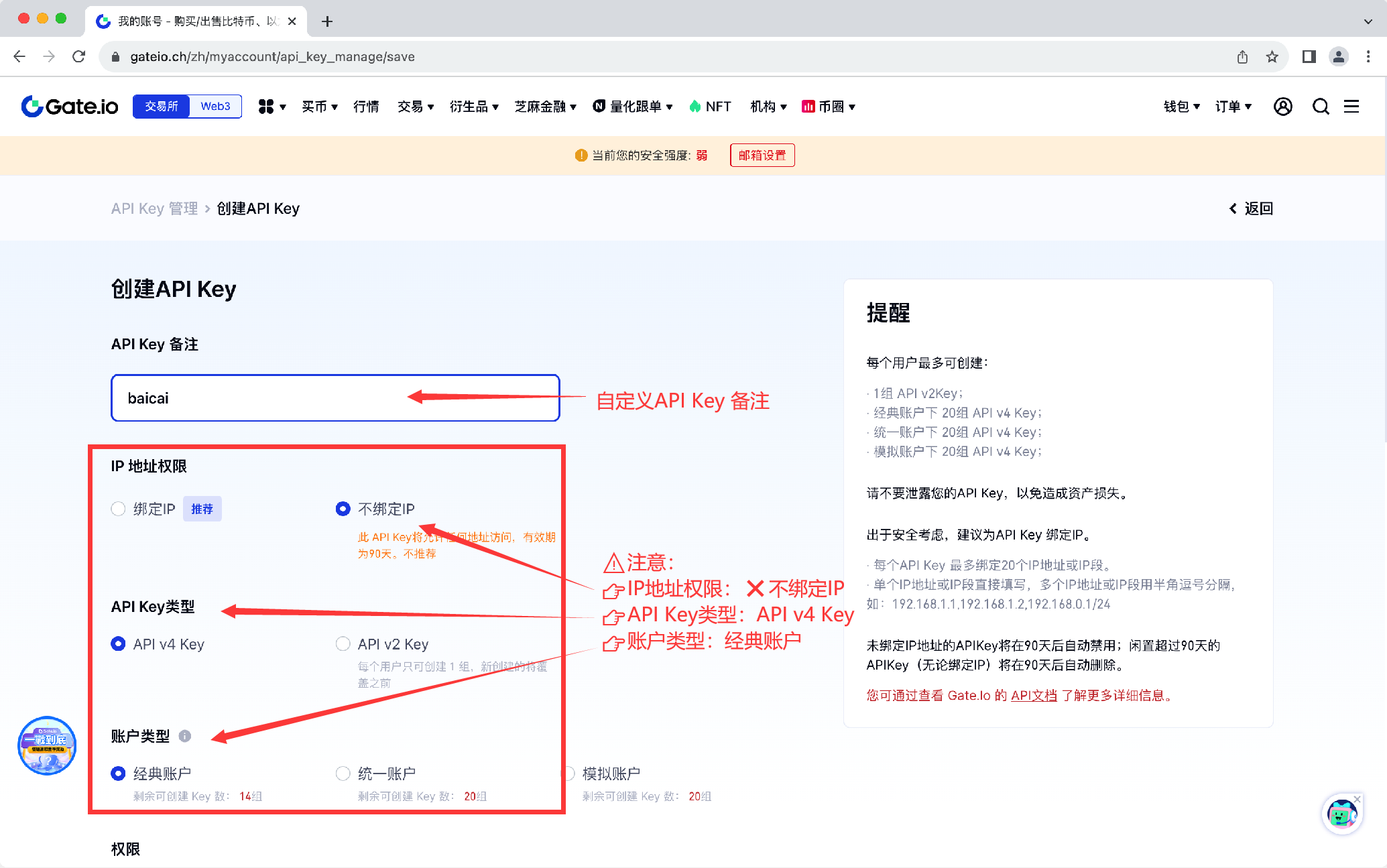Viewport: 1387px width, 868px height.
Task: Expand the 币圈 dropdown
Action: click(x=829, y=107)
